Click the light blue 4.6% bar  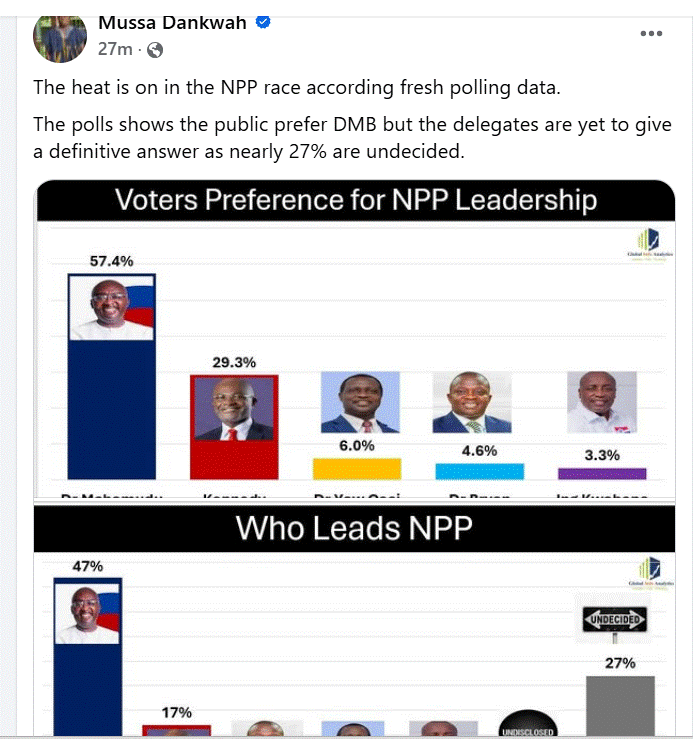coord(479,471)
